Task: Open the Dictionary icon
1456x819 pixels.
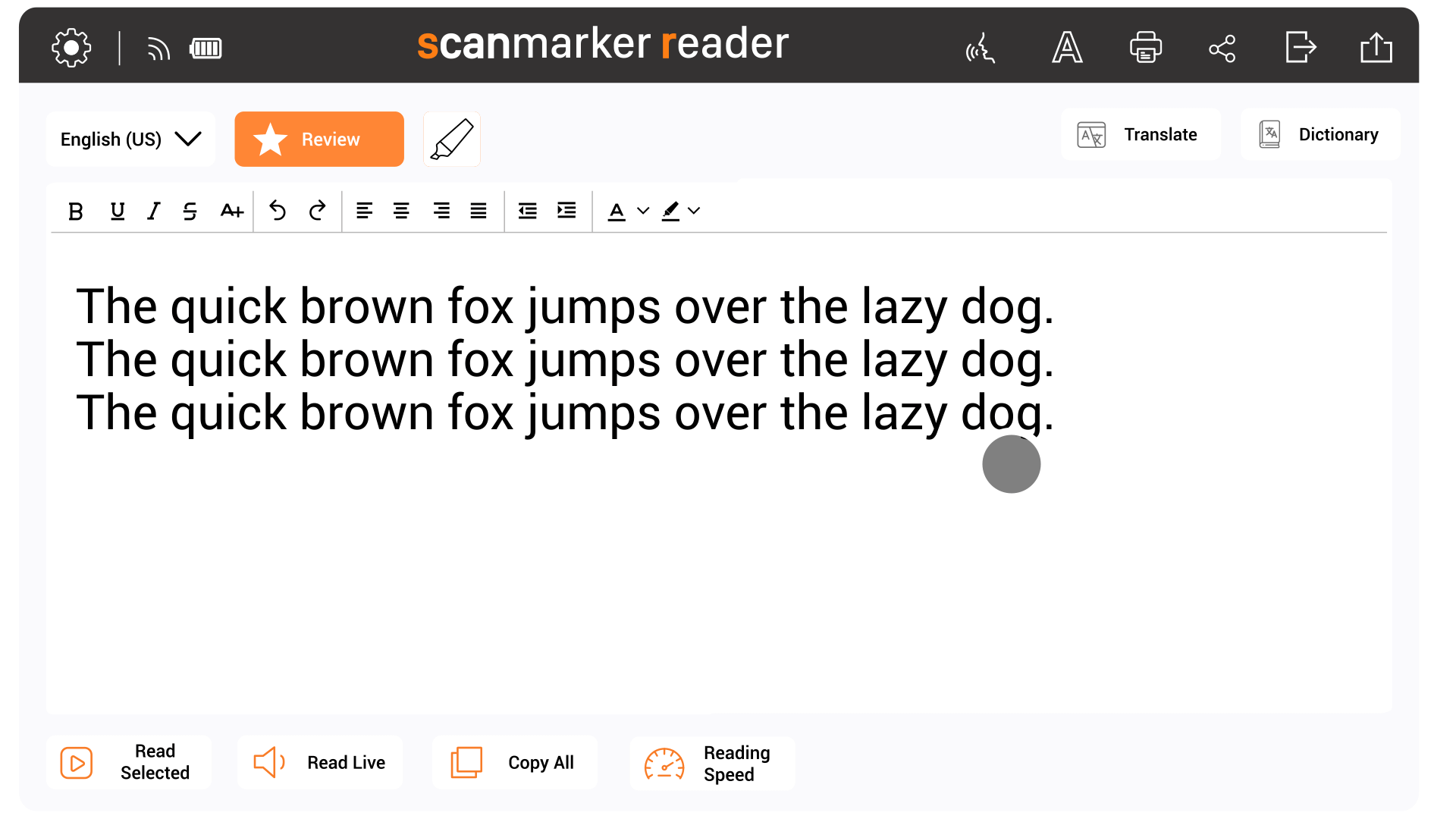Action: (1269, 135)
